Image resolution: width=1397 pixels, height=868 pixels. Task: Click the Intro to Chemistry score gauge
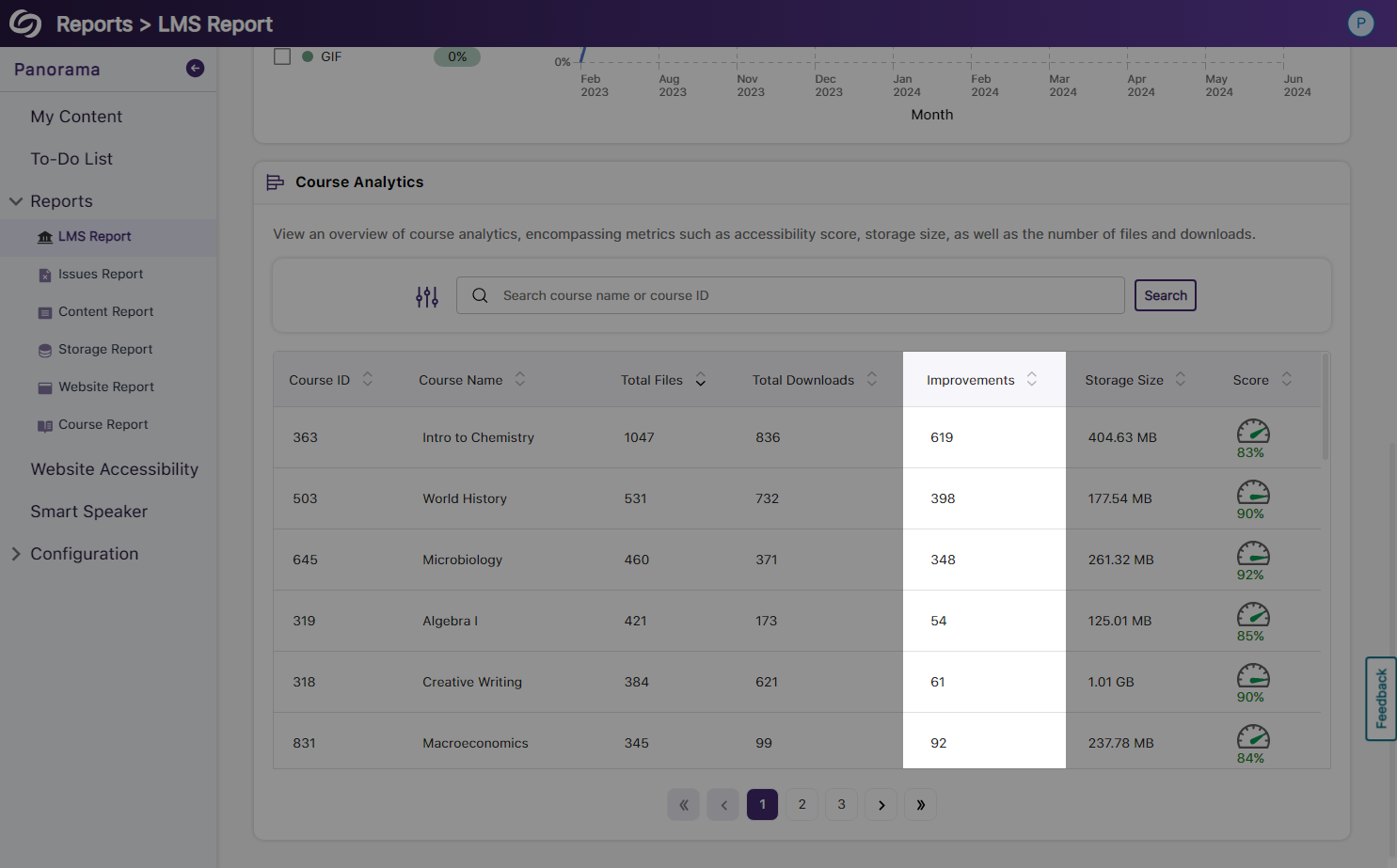(1252, 433)
